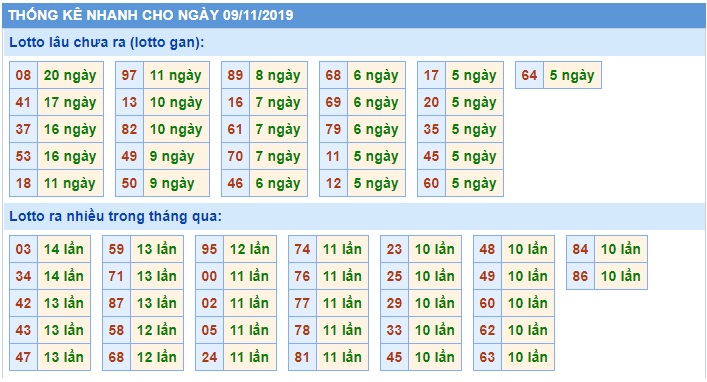Select number cell 00
Image resolution: width=707 pixels, height=382 pixels.
click(x=210, y=276)
